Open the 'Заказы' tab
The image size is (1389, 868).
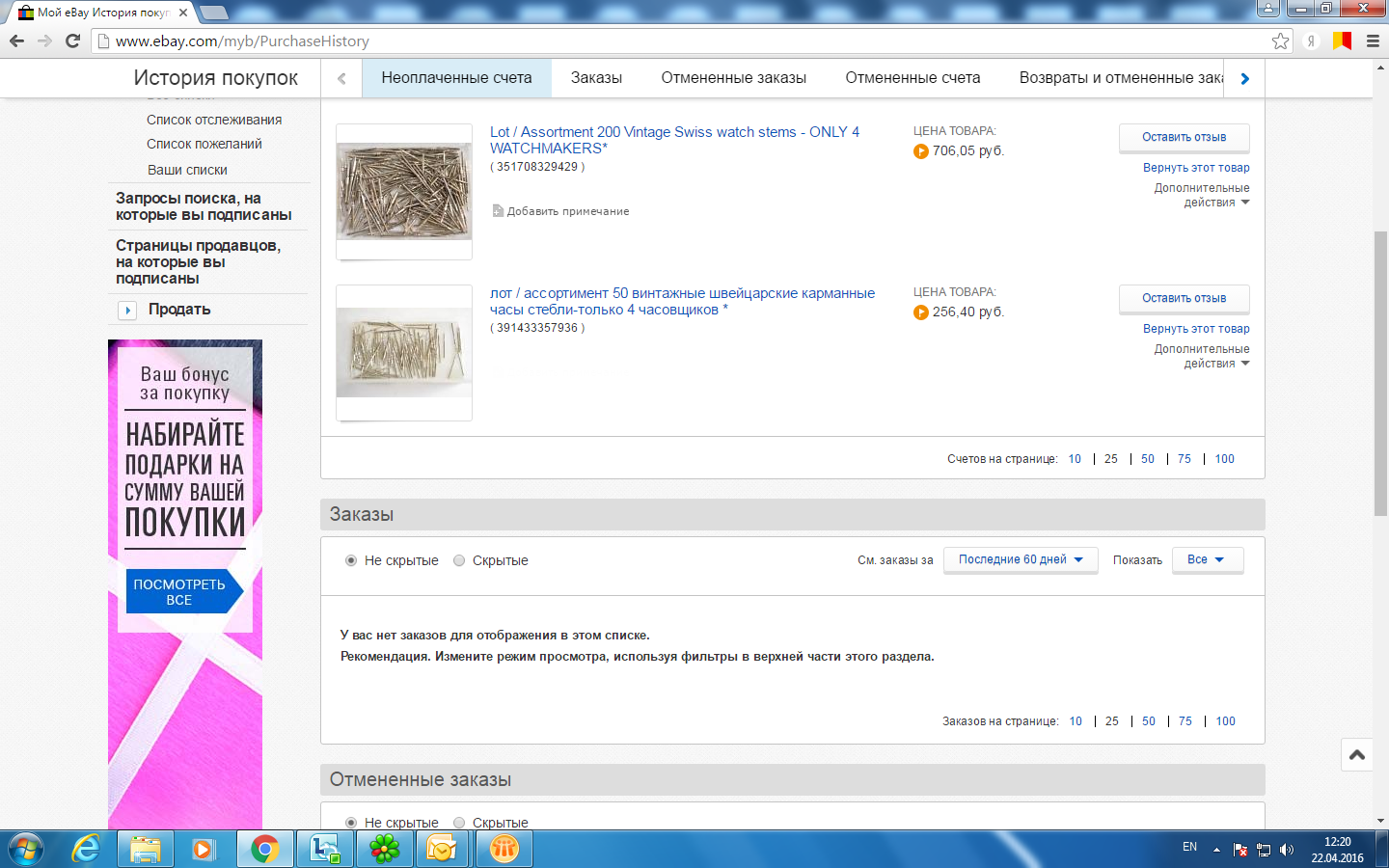tap(596, 78)
